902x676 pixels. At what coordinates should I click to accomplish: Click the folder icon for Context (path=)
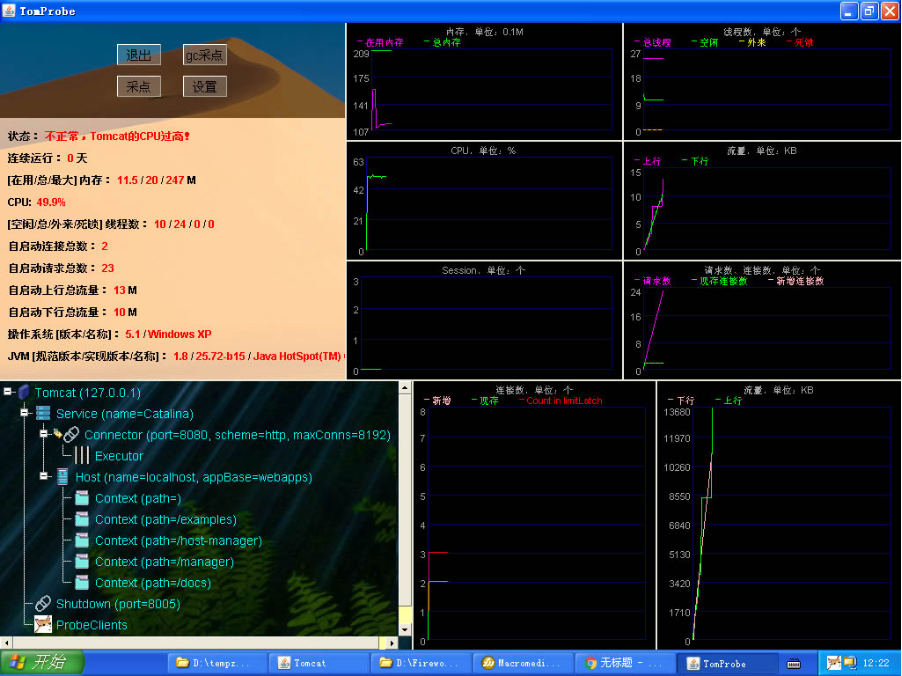(x=82, y=498)
